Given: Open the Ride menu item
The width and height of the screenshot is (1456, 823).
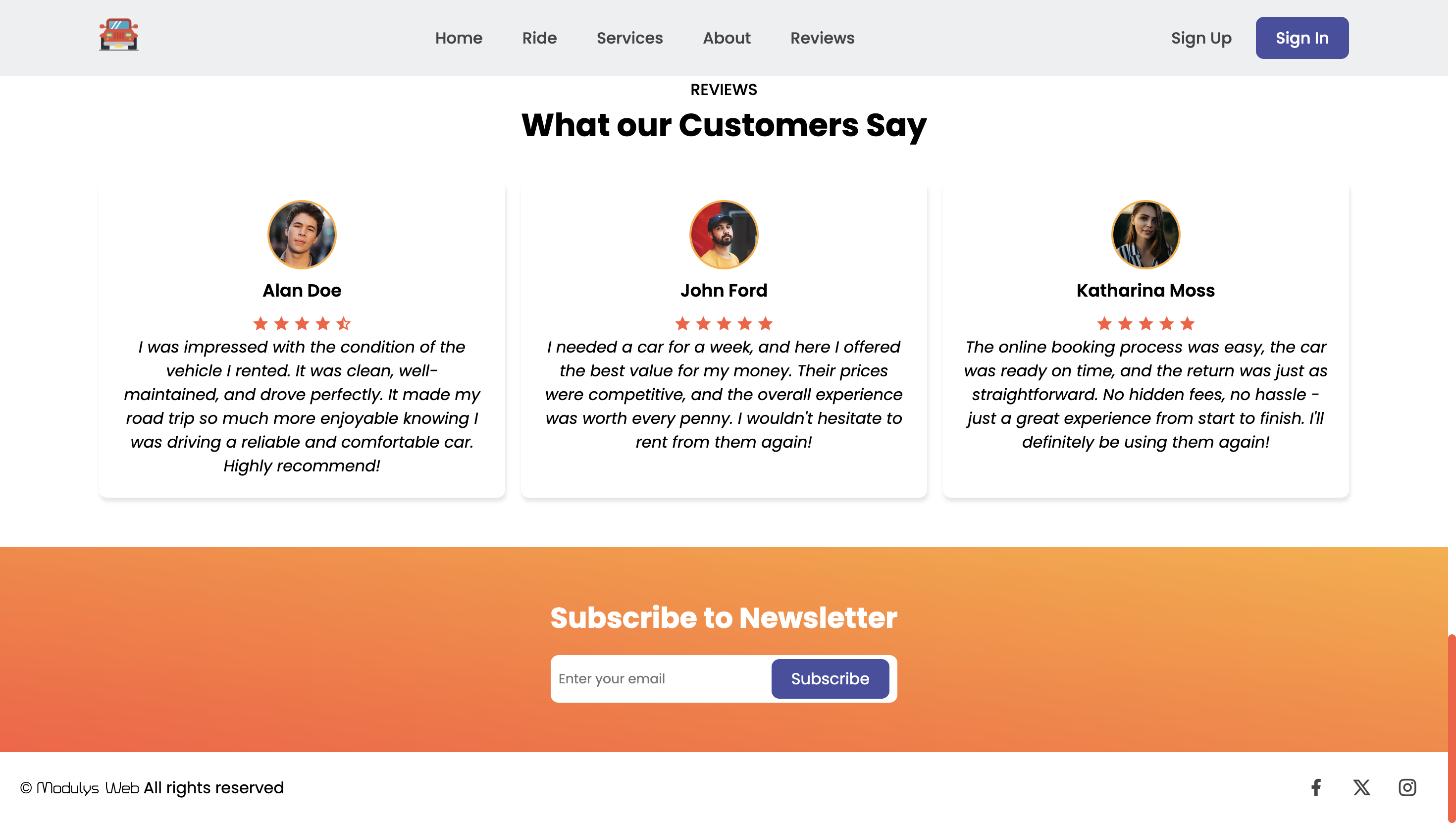Looking at the screenshot, I should click(x=539, y=38).
